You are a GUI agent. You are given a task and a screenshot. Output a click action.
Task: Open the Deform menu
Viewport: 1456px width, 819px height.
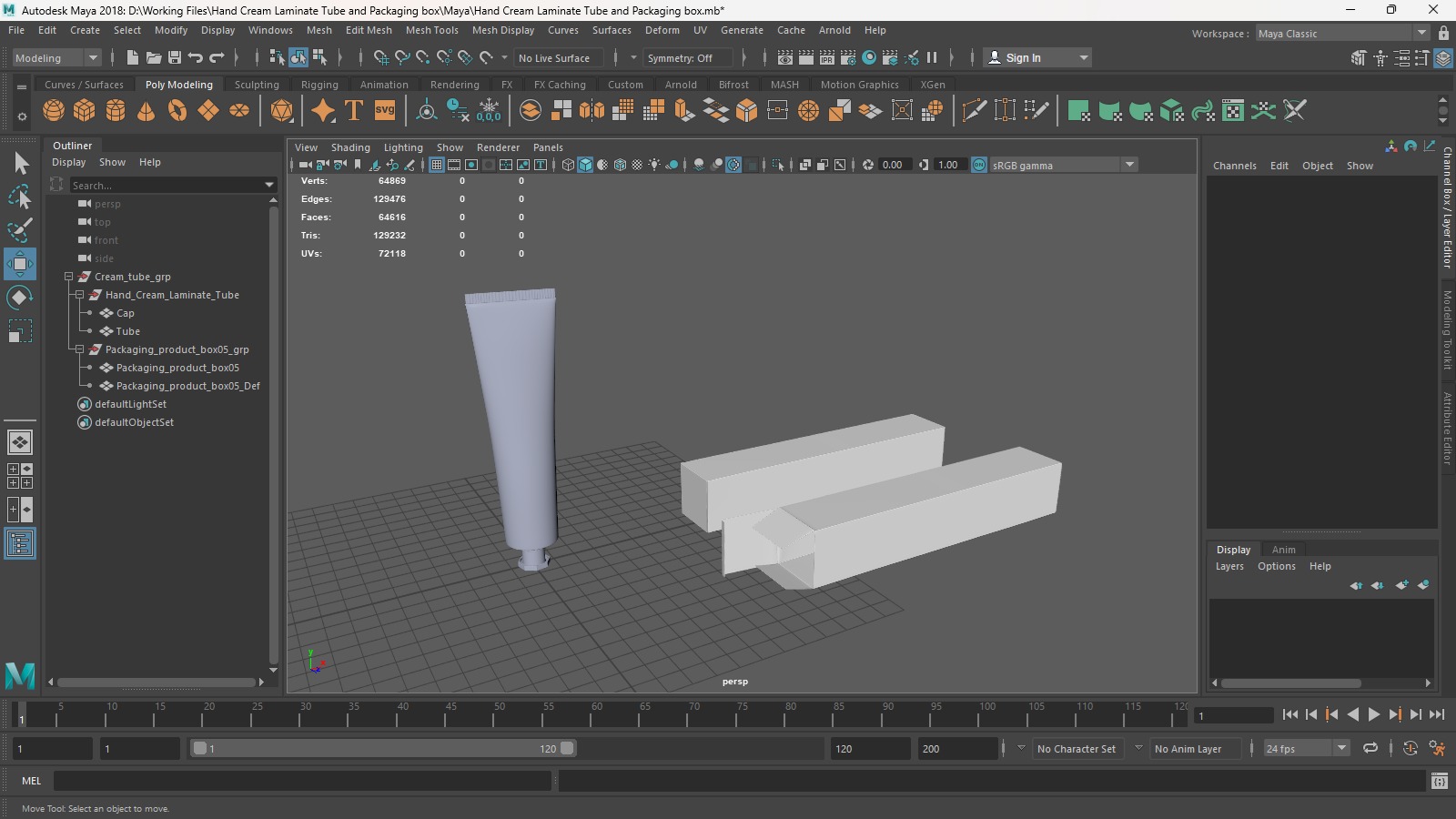pos(662,30)
